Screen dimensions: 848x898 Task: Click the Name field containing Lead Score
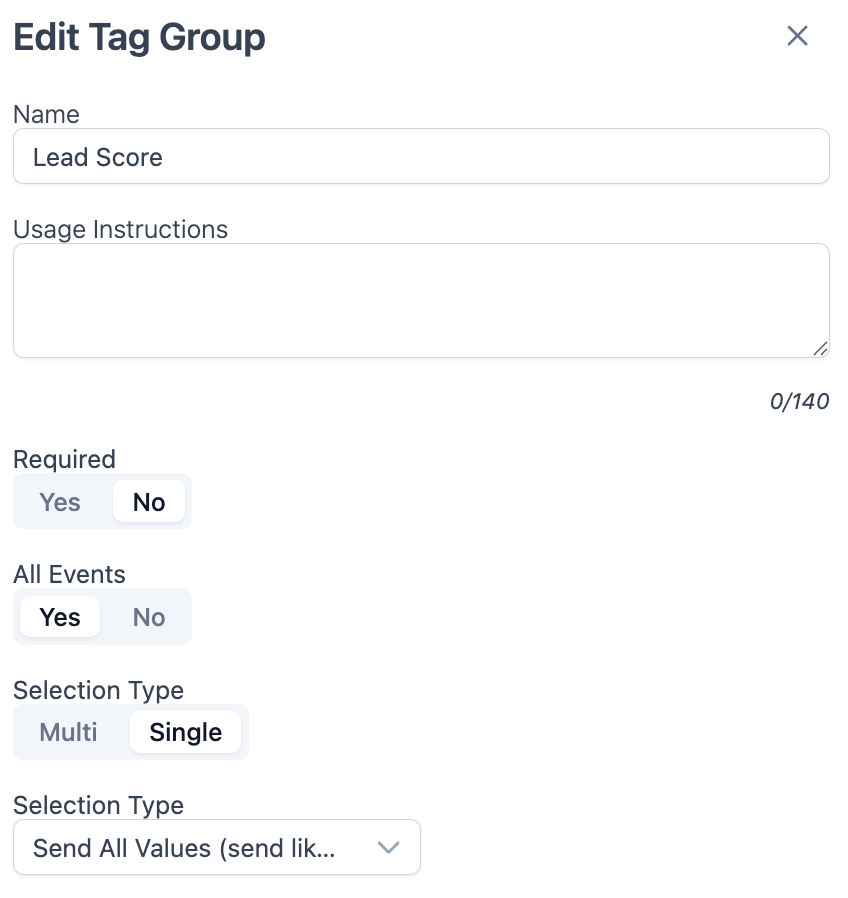(x=421, y=157)
